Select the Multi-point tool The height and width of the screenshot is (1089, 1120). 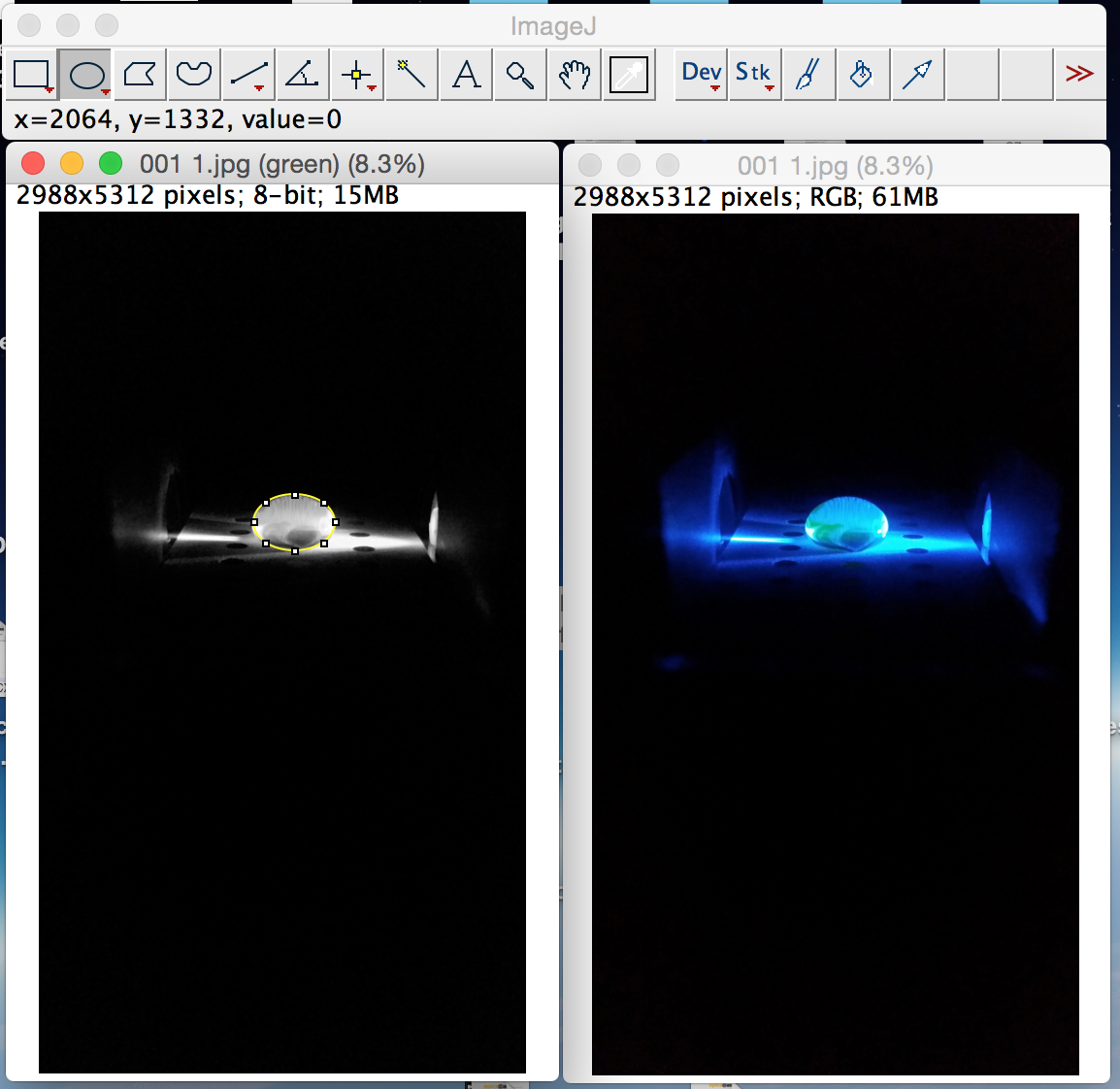pyautogui.click(x=357, y=75)
